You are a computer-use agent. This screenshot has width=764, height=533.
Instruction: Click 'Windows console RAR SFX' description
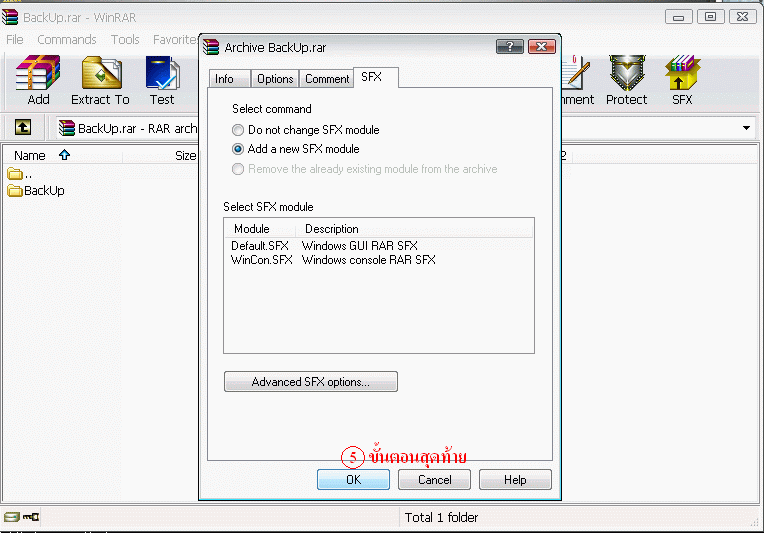pyautogui.click(x=368, y=260)
